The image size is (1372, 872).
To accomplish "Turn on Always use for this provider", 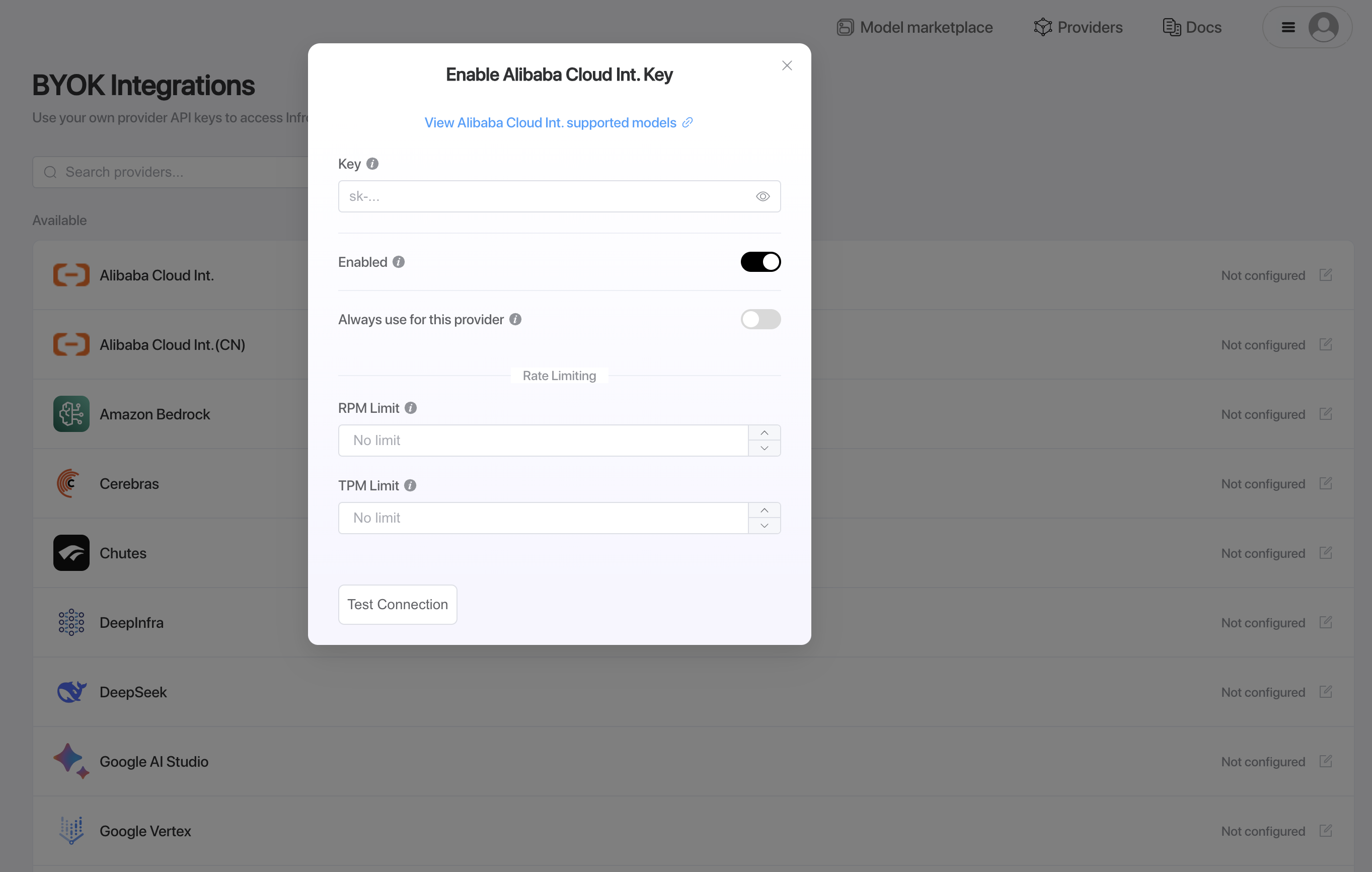I will click(x=760, y=320).
